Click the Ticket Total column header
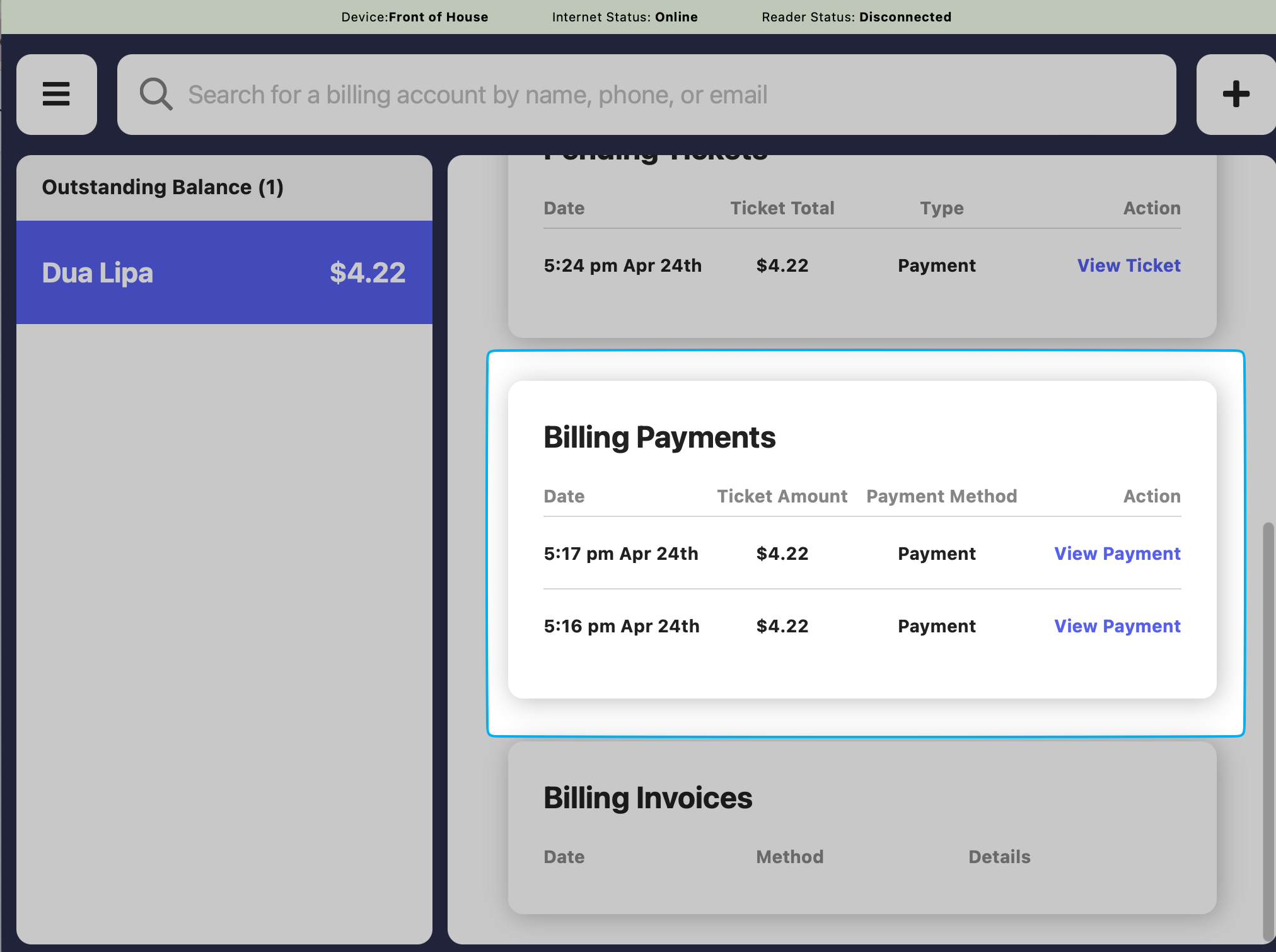This screenshot has height=952, width=1276. tap(782, 208)
